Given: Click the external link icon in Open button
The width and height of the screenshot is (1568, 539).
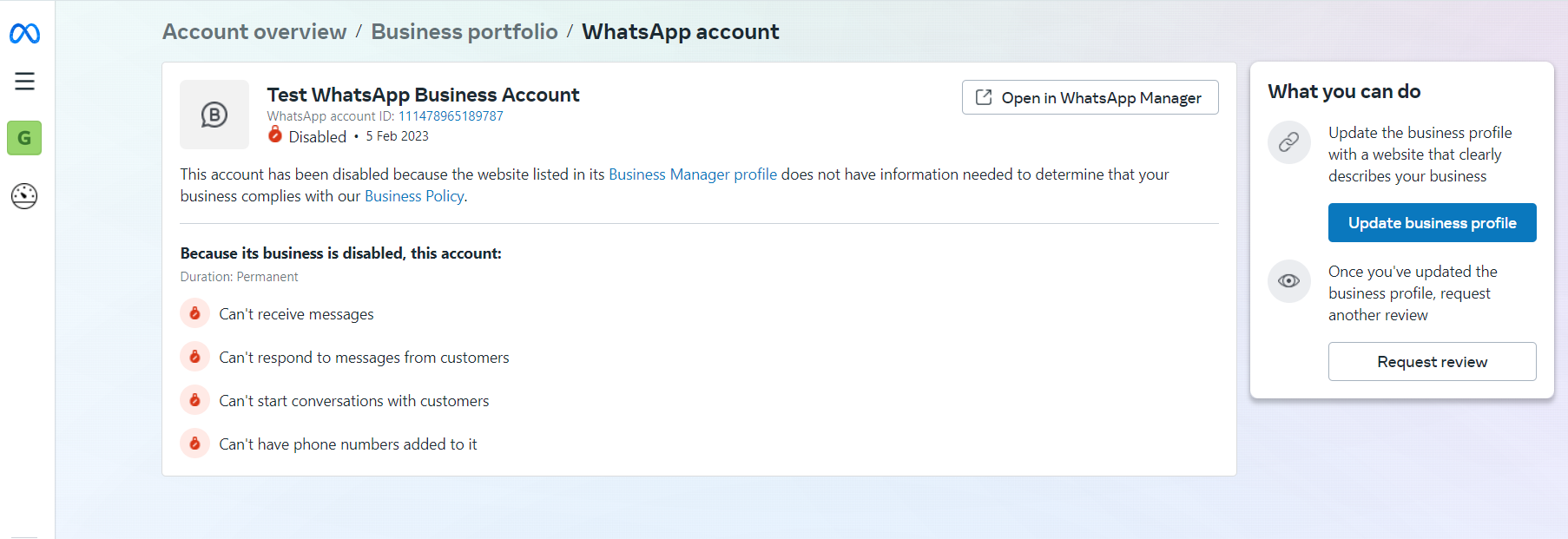Looking at the screenshot, I should click(x=984, y=97).
